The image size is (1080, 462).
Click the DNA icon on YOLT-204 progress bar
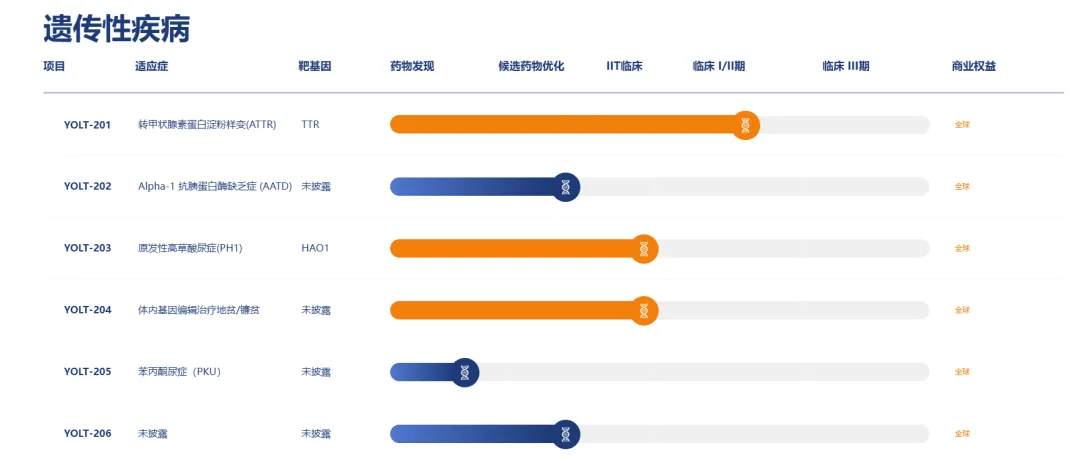(644, 310)
